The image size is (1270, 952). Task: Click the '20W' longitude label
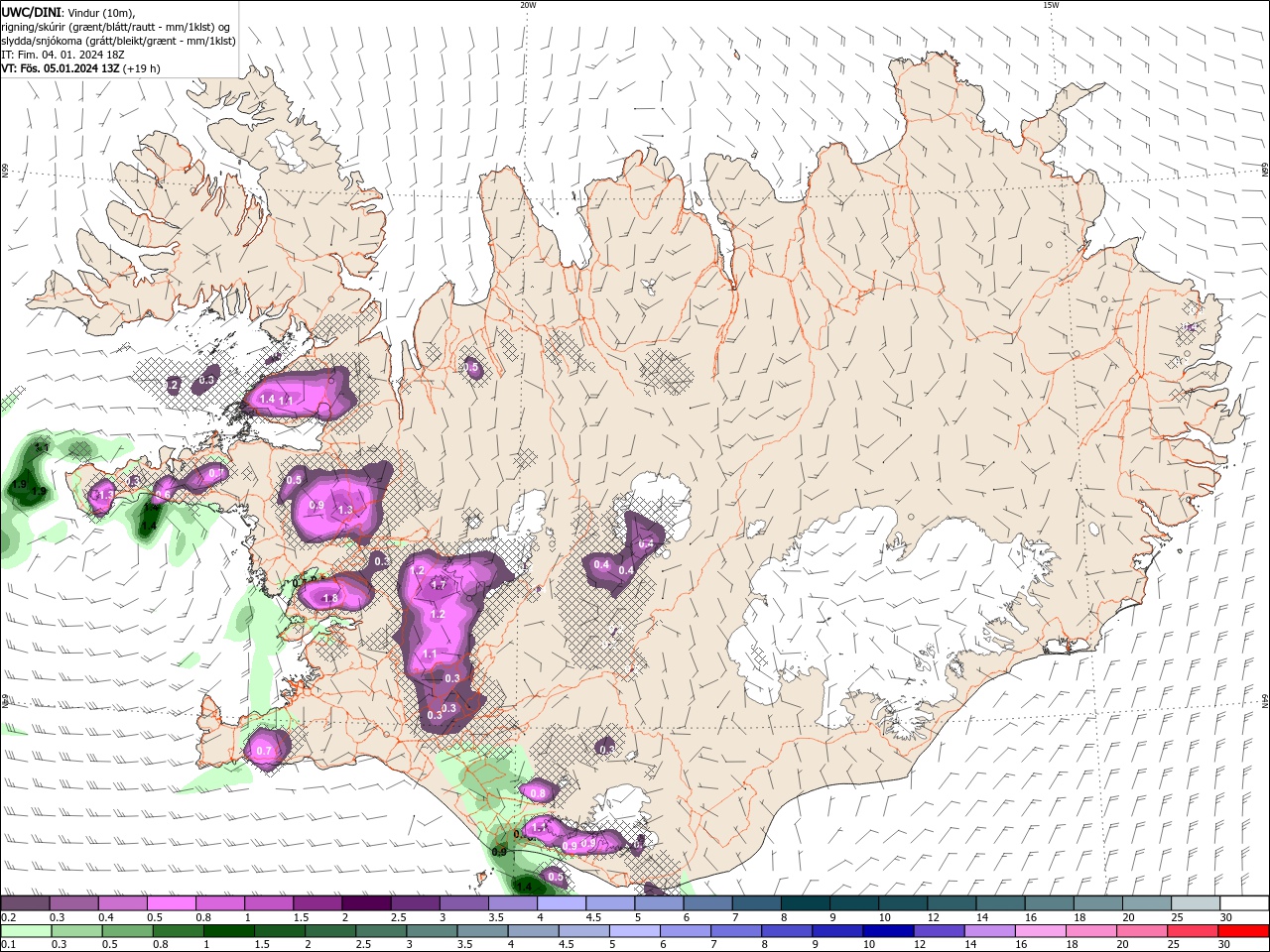pyautogui.click(x=528, y=5)
